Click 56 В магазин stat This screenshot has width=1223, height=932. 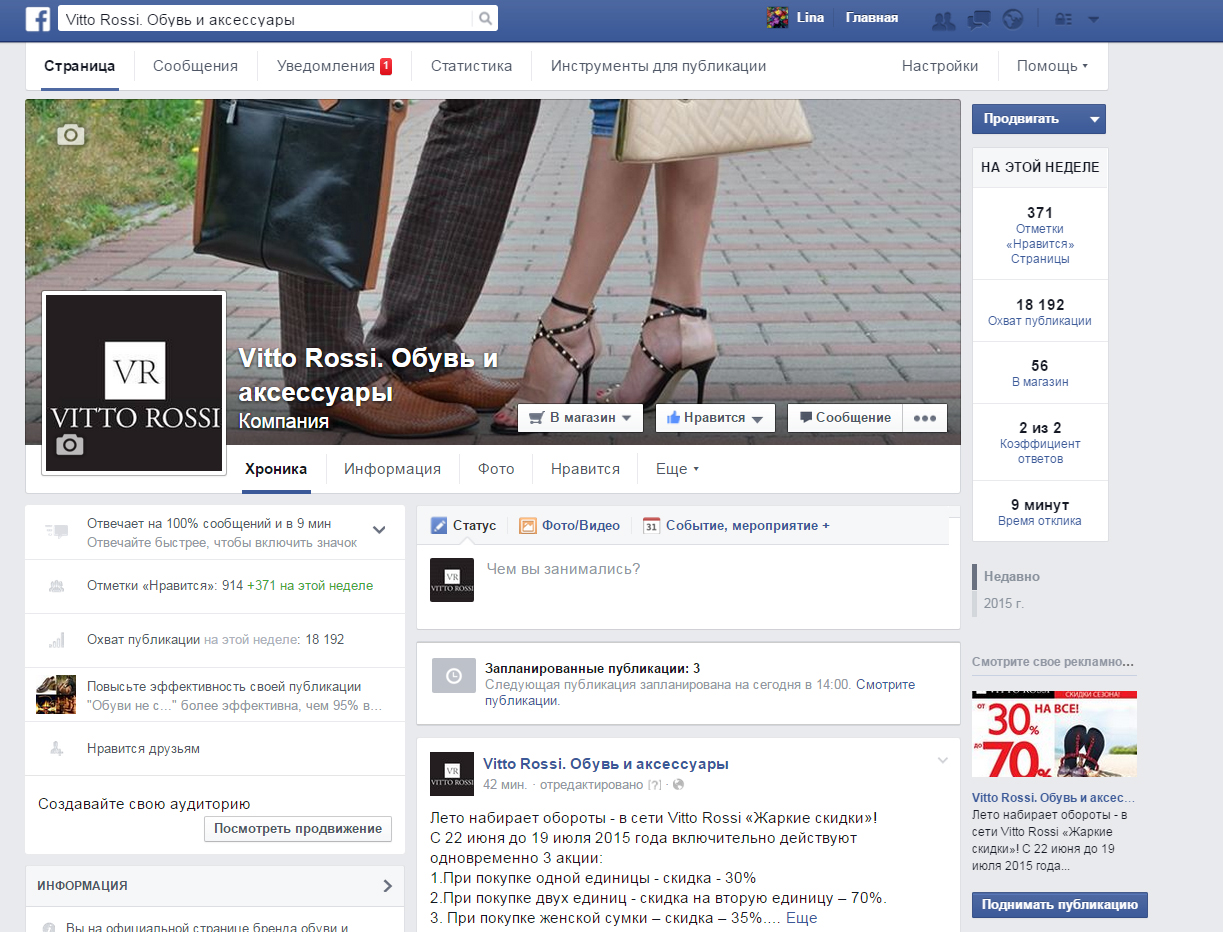1040,373
